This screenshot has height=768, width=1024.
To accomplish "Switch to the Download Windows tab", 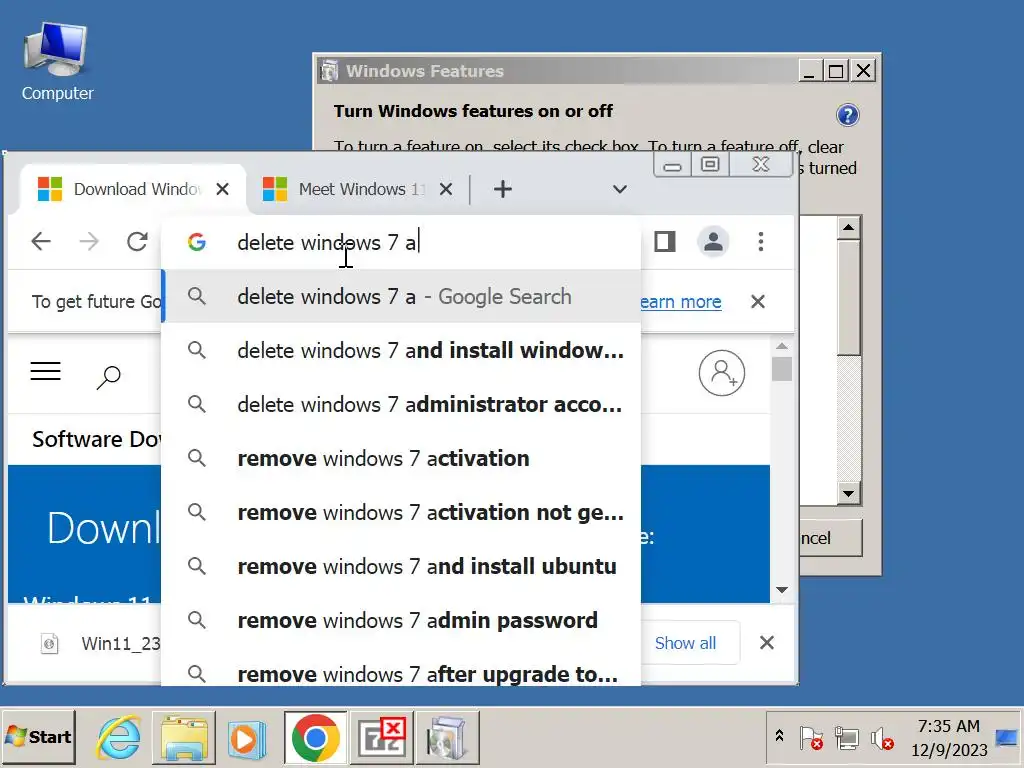I will [x=133, y=189].
